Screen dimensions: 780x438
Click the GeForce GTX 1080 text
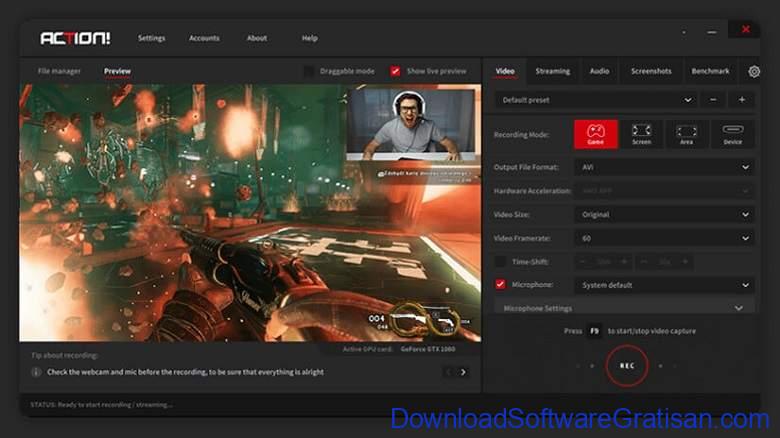428,349
